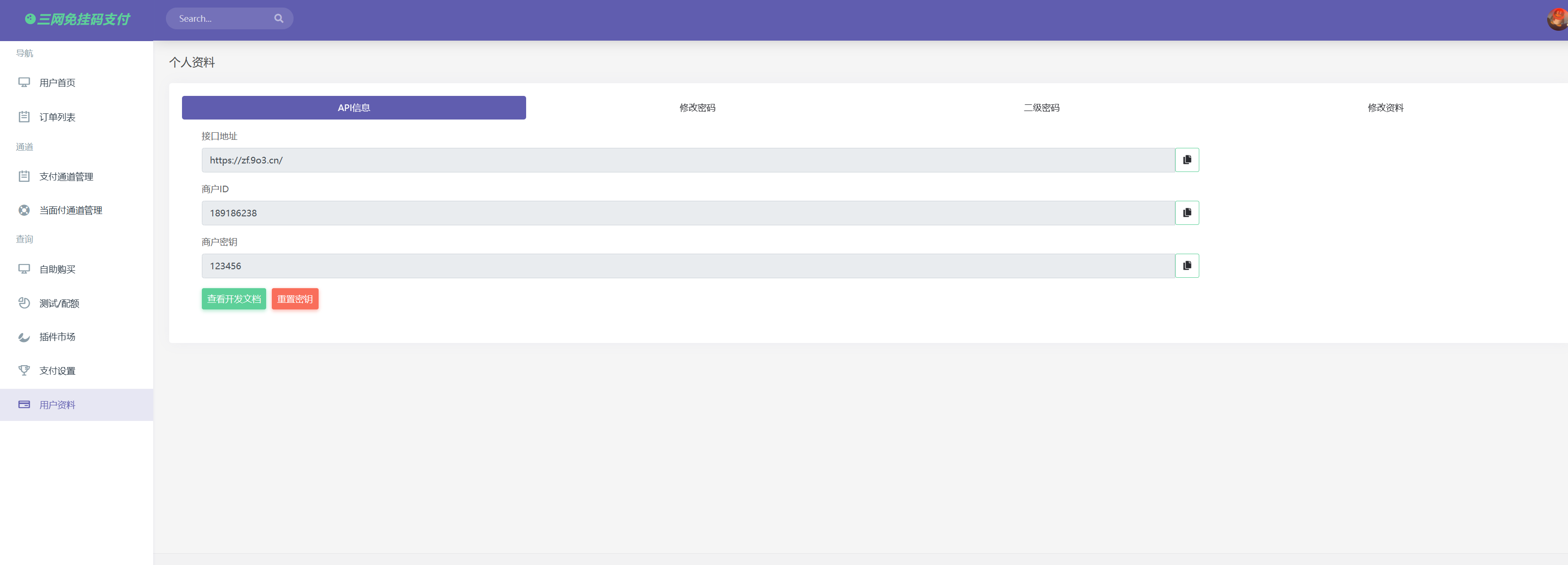This screenshot has height=565, width=1568.
Task: Open the user avatar in the top bar
Action: click(1557, 19)
